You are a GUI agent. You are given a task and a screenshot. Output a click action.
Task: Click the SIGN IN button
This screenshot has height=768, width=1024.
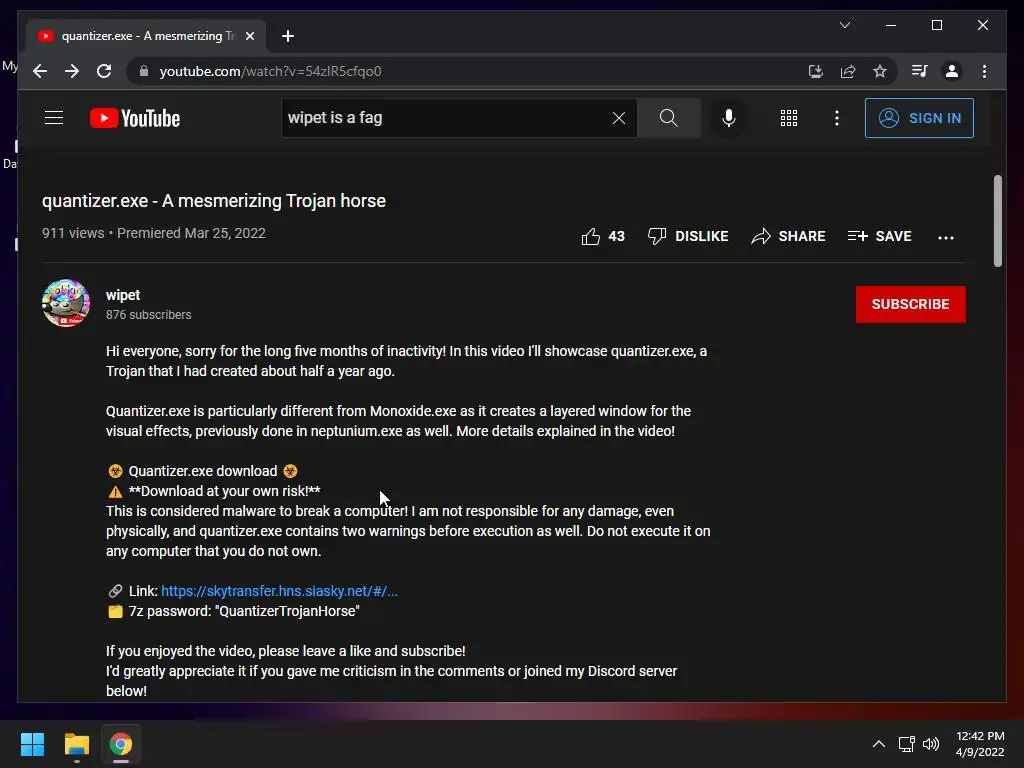tap(920, 118)
